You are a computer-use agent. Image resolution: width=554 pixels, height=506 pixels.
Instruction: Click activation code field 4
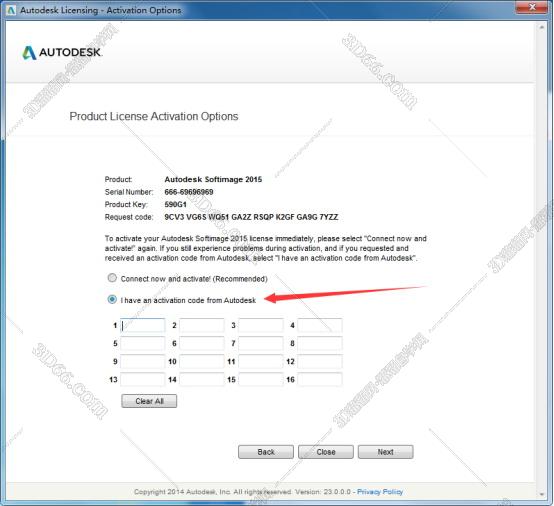tap(320, 325)
